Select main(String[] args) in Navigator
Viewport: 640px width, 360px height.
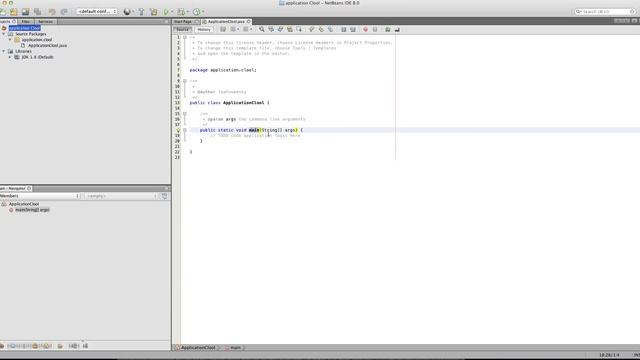[x=32, y=209]
